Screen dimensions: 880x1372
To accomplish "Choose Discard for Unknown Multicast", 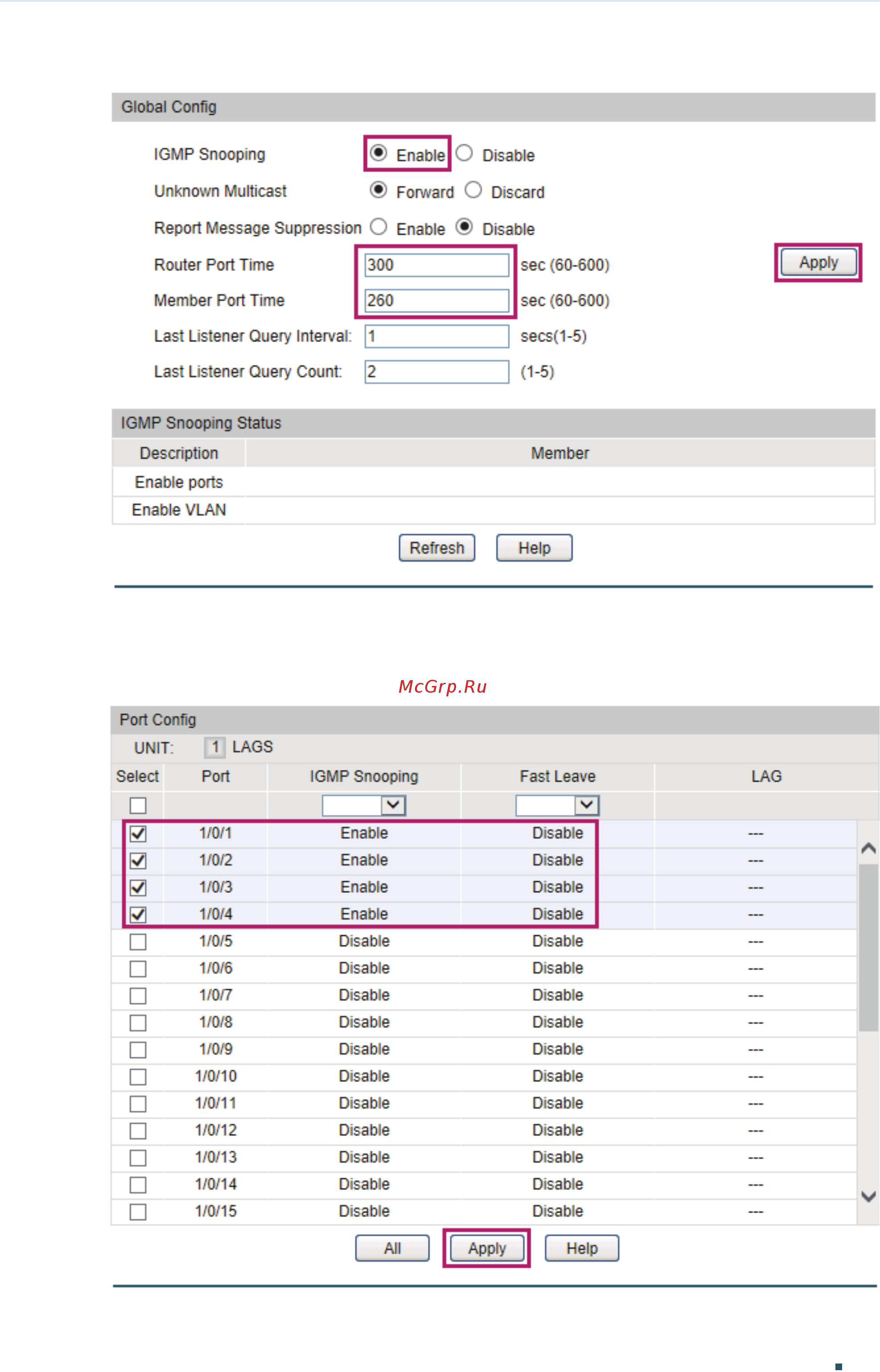I will pyautogui.click(x=473, y=190).
